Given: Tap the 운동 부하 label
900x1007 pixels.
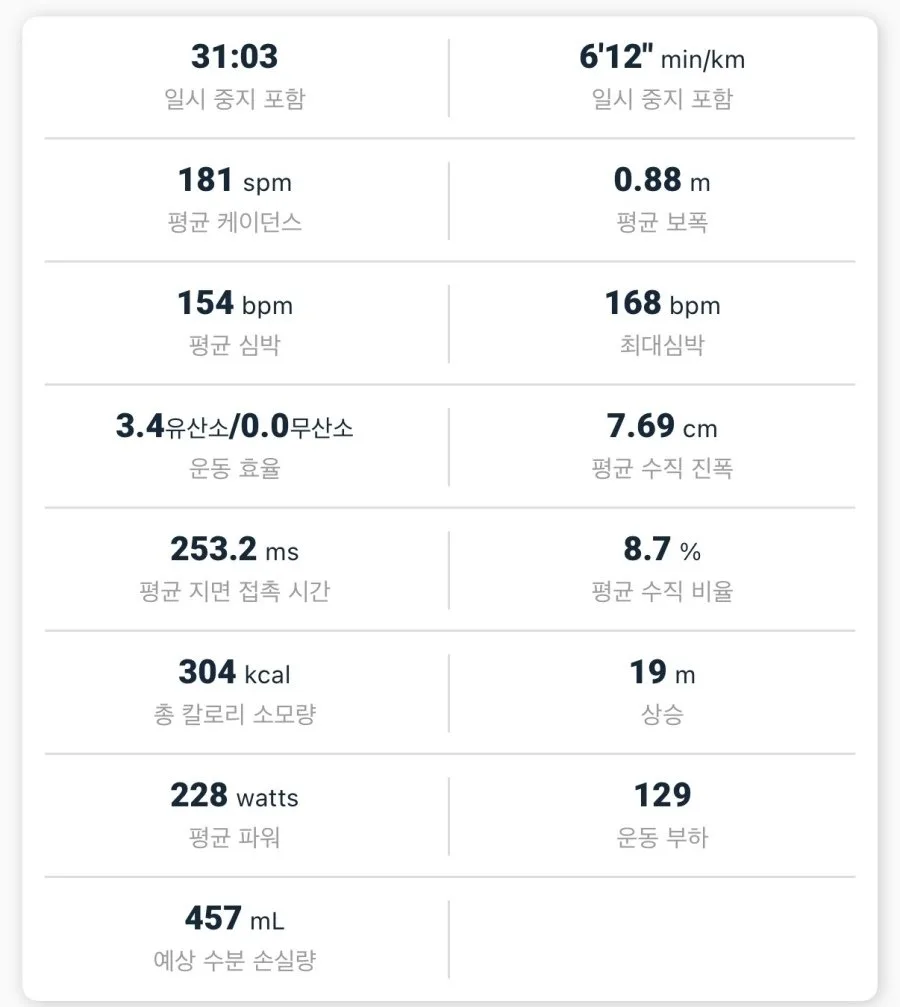Looking at the screenshot, I should click(662, 837).
